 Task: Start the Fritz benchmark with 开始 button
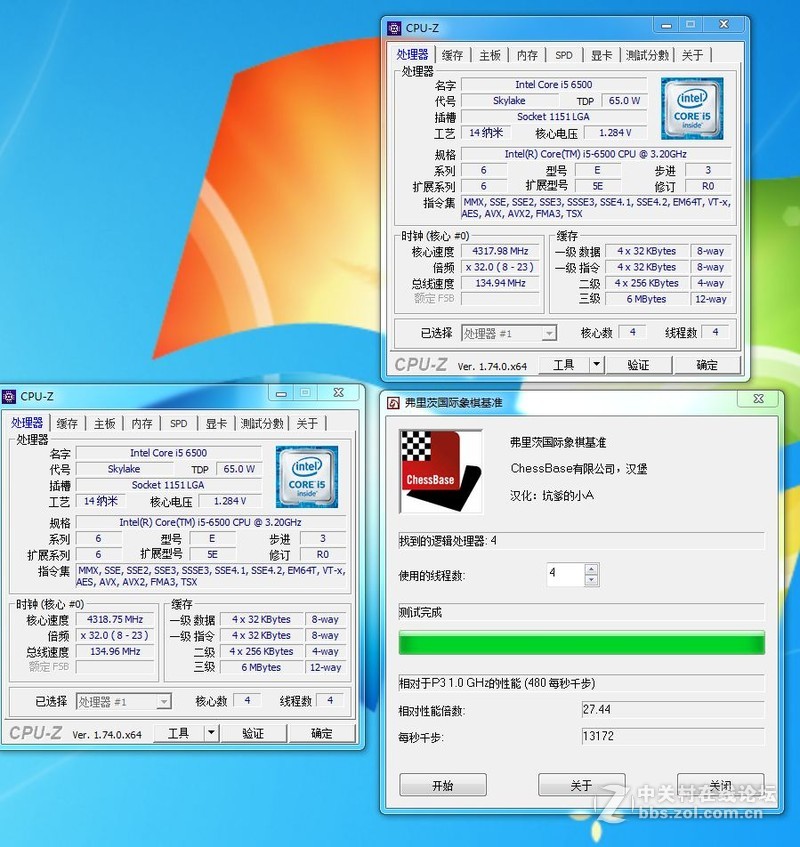point(442,785)
